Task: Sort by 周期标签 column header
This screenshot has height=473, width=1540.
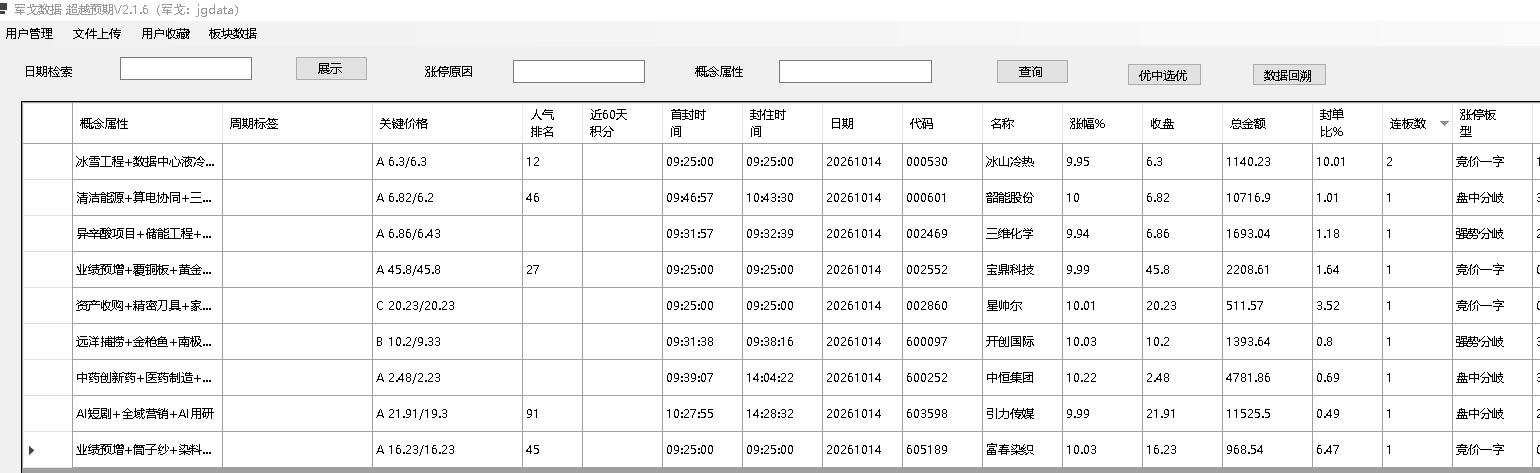Action: coord(297,124)
